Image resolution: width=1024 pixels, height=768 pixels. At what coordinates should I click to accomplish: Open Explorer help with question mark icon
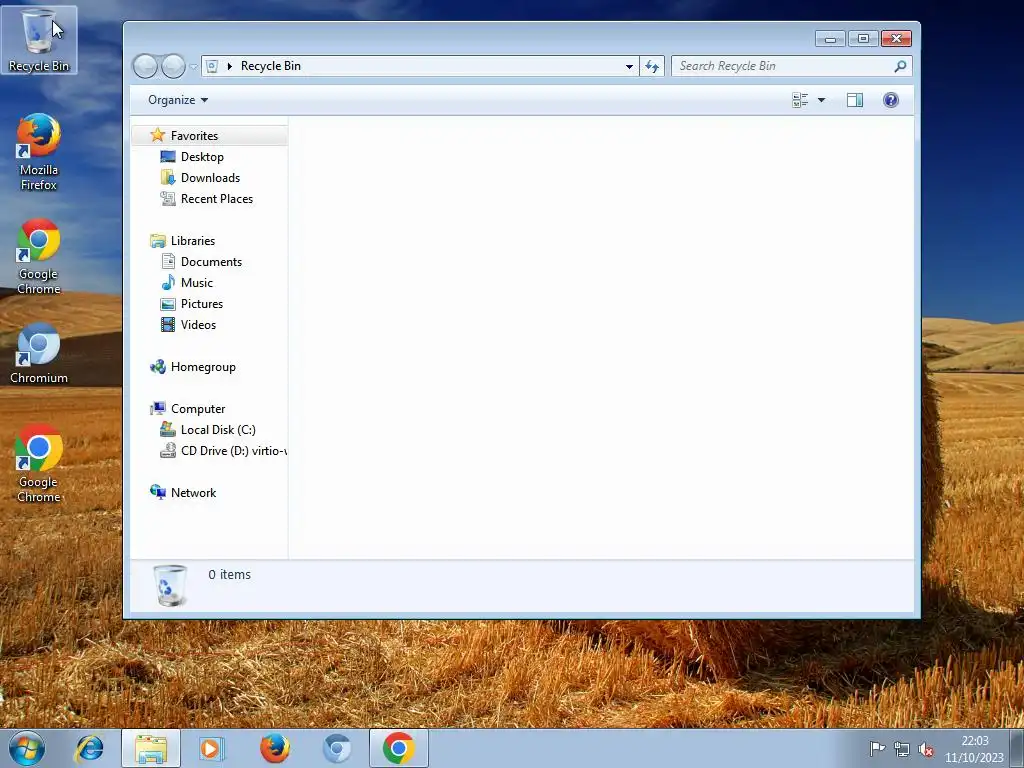coord(891,100)
